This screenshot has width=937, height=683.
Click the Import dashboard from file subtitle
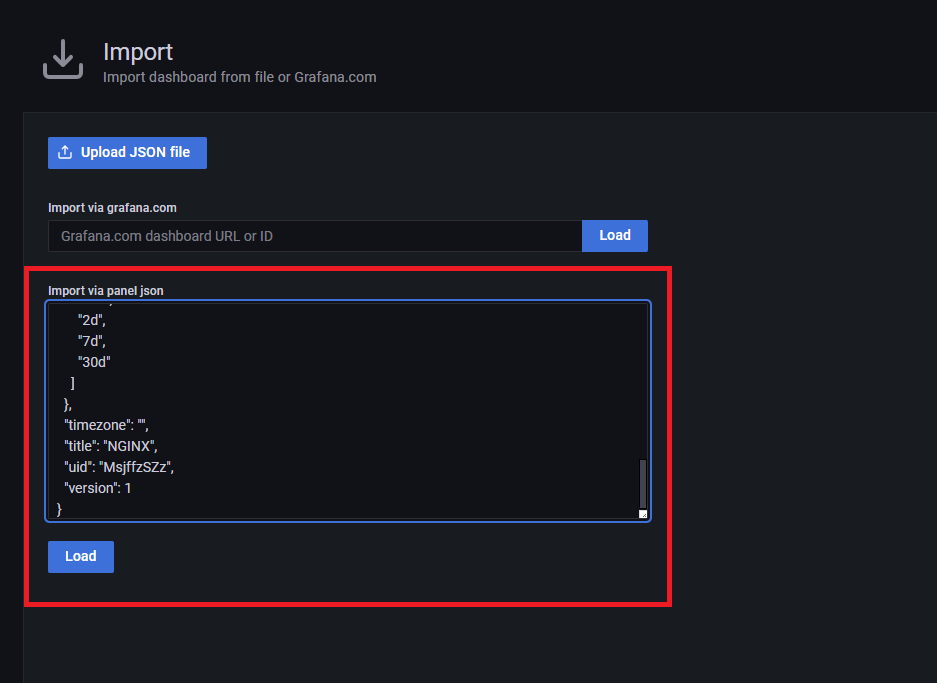tap(240, 77)
